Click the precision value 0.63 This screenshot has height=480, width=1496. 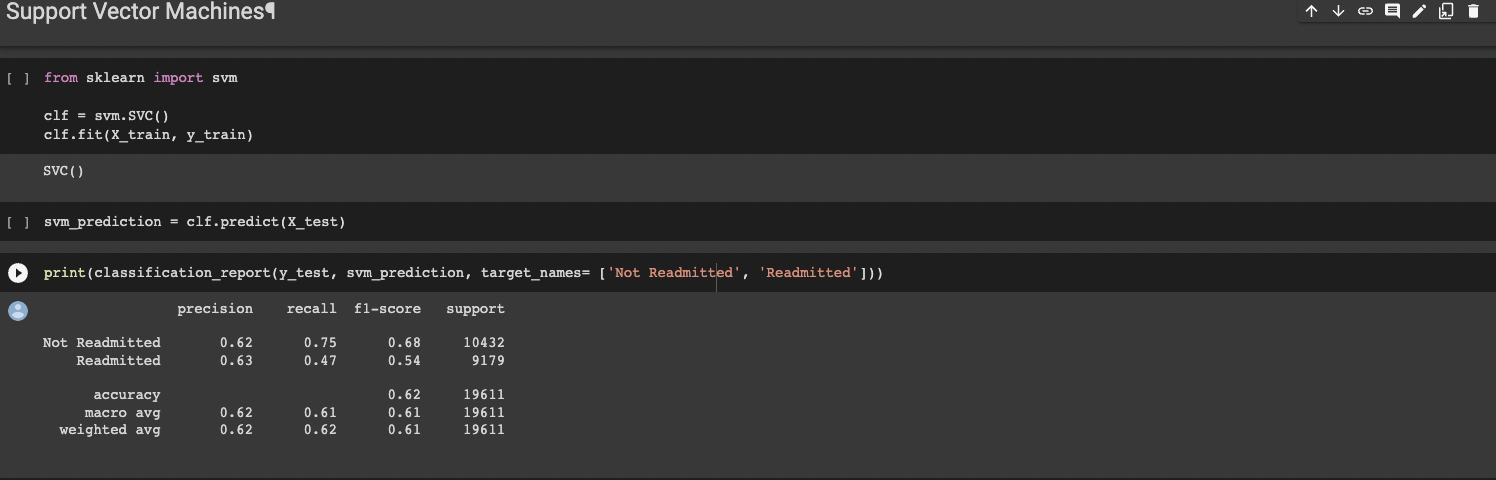pos(236,361)
